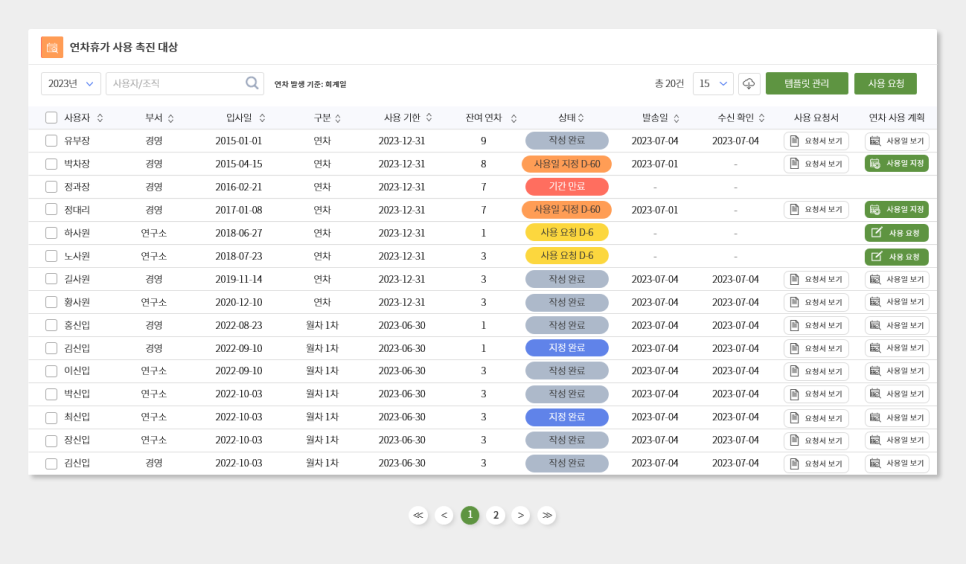
Task: Click 사용일 지정 for 정대리
Action: tap(897, 210)
